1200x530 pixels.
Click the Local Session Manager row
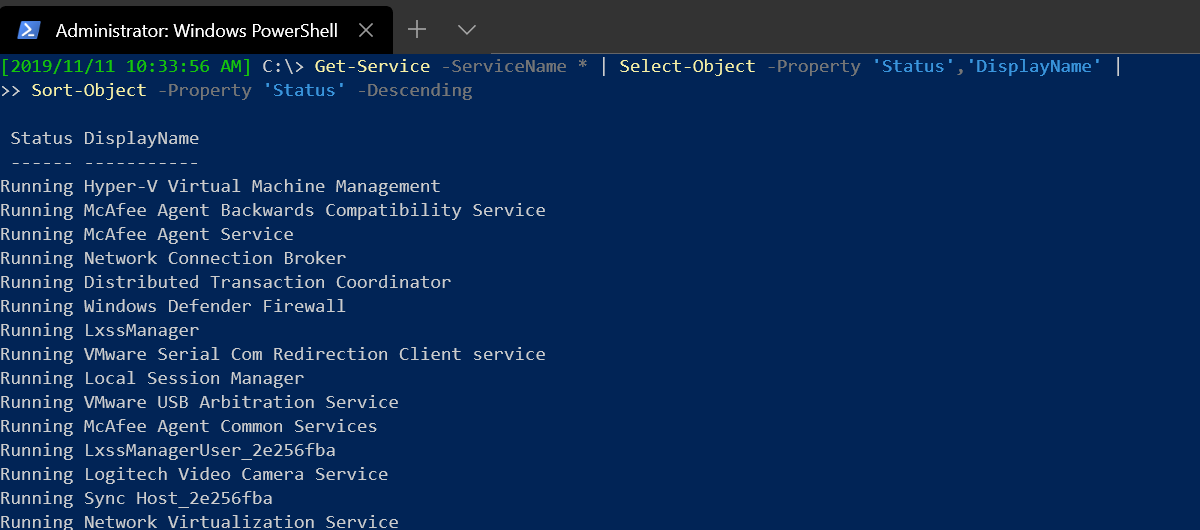click(x=152, y=378)
